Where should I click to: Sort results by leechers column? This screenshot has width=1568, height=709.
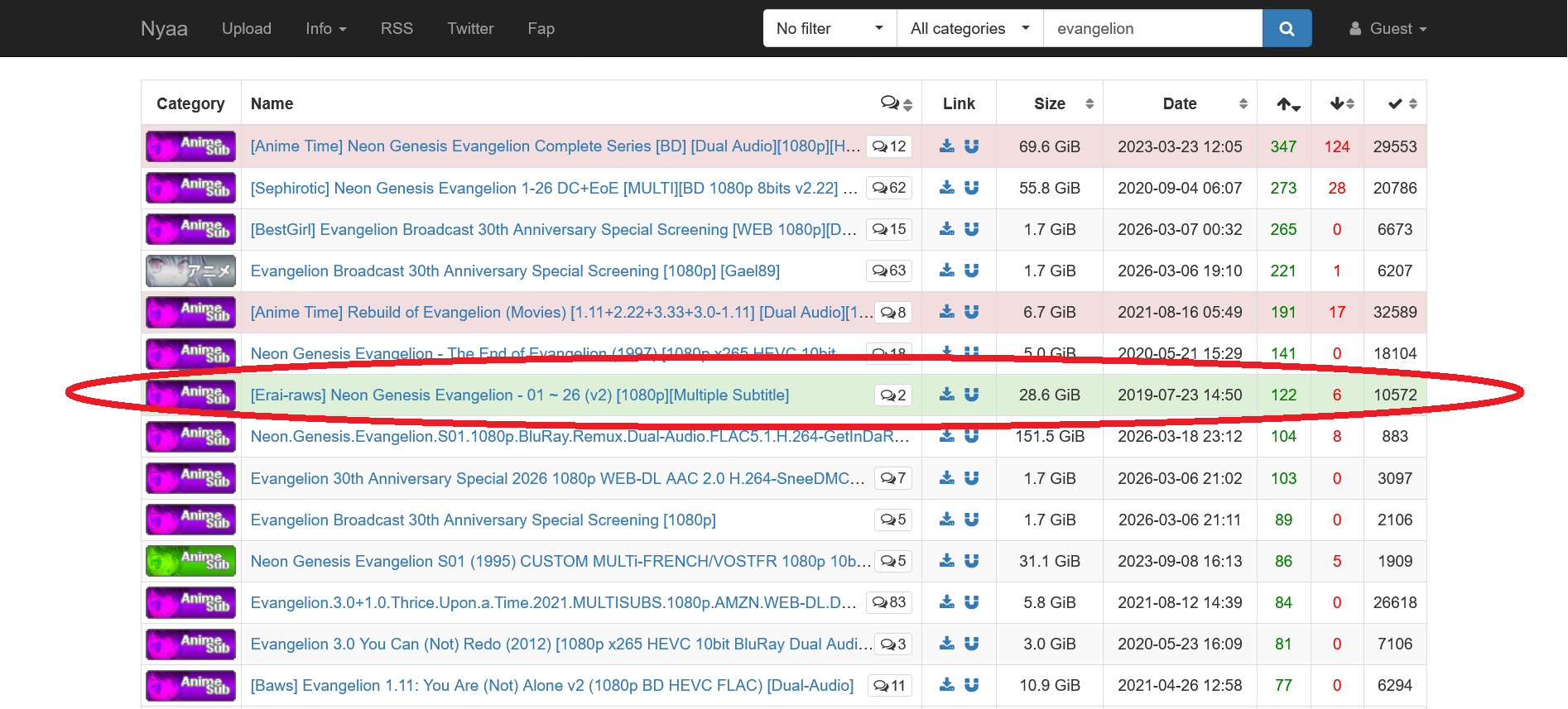[x=1337, y=103]
